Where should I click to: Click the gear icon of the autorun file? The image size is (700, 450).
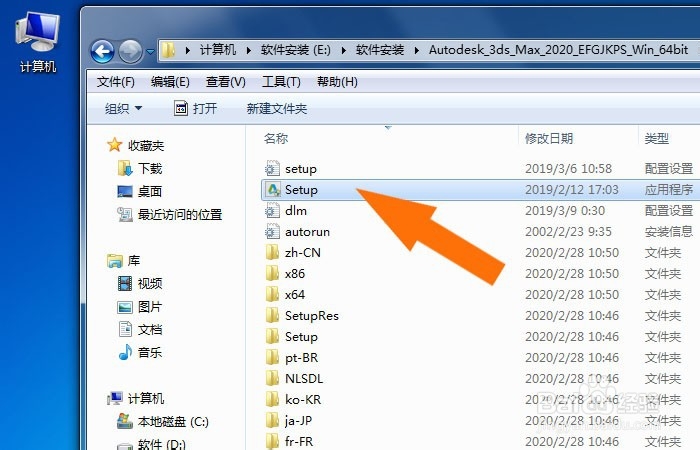tap(272, 232)
